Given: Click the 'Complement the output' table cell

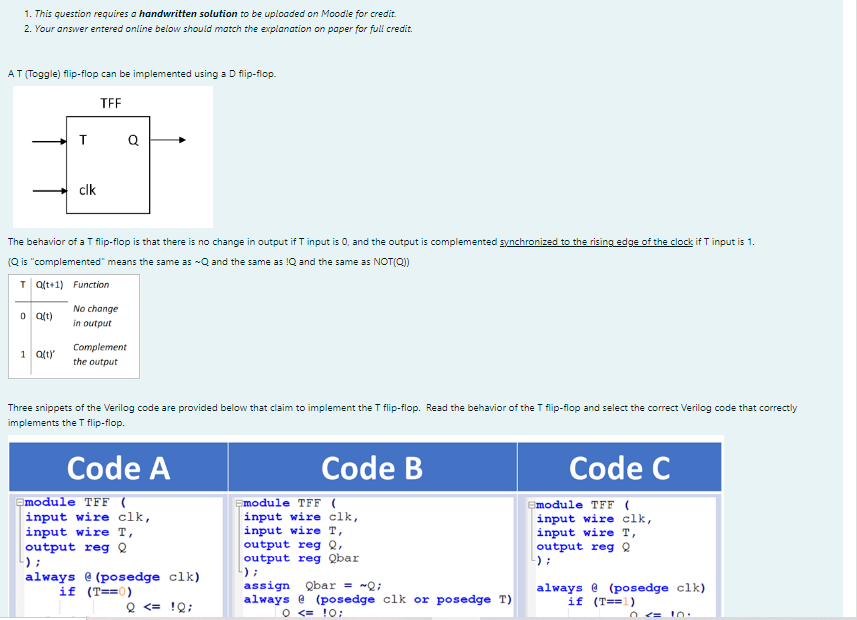Looking at the screenshot, I should pyautogui.click(x=99, y=354).
